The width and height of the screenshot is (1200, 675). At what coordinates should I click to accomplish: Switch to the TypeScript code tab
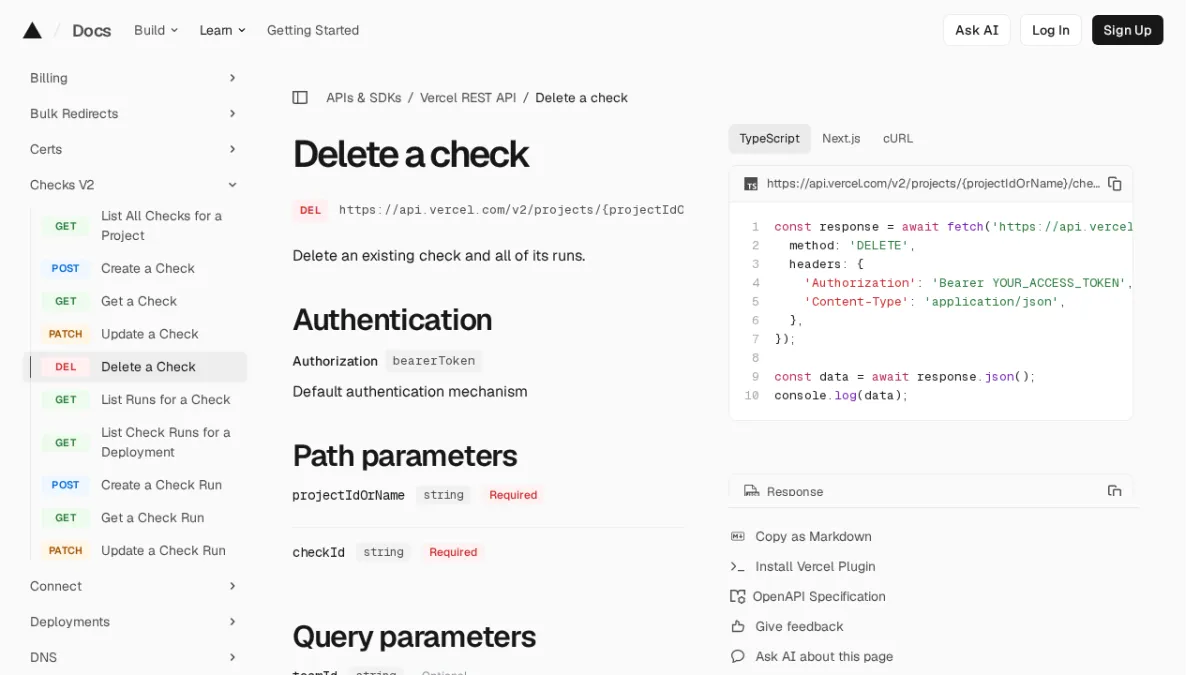[769, 139]
